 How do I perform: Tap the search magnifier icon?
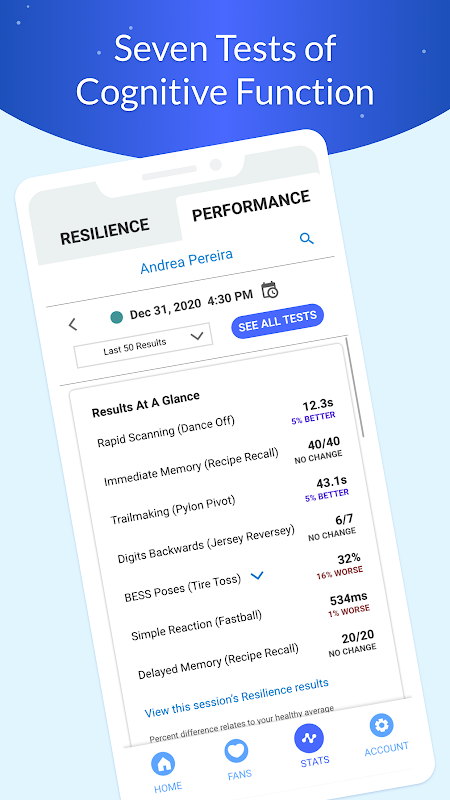coord(307,238)
